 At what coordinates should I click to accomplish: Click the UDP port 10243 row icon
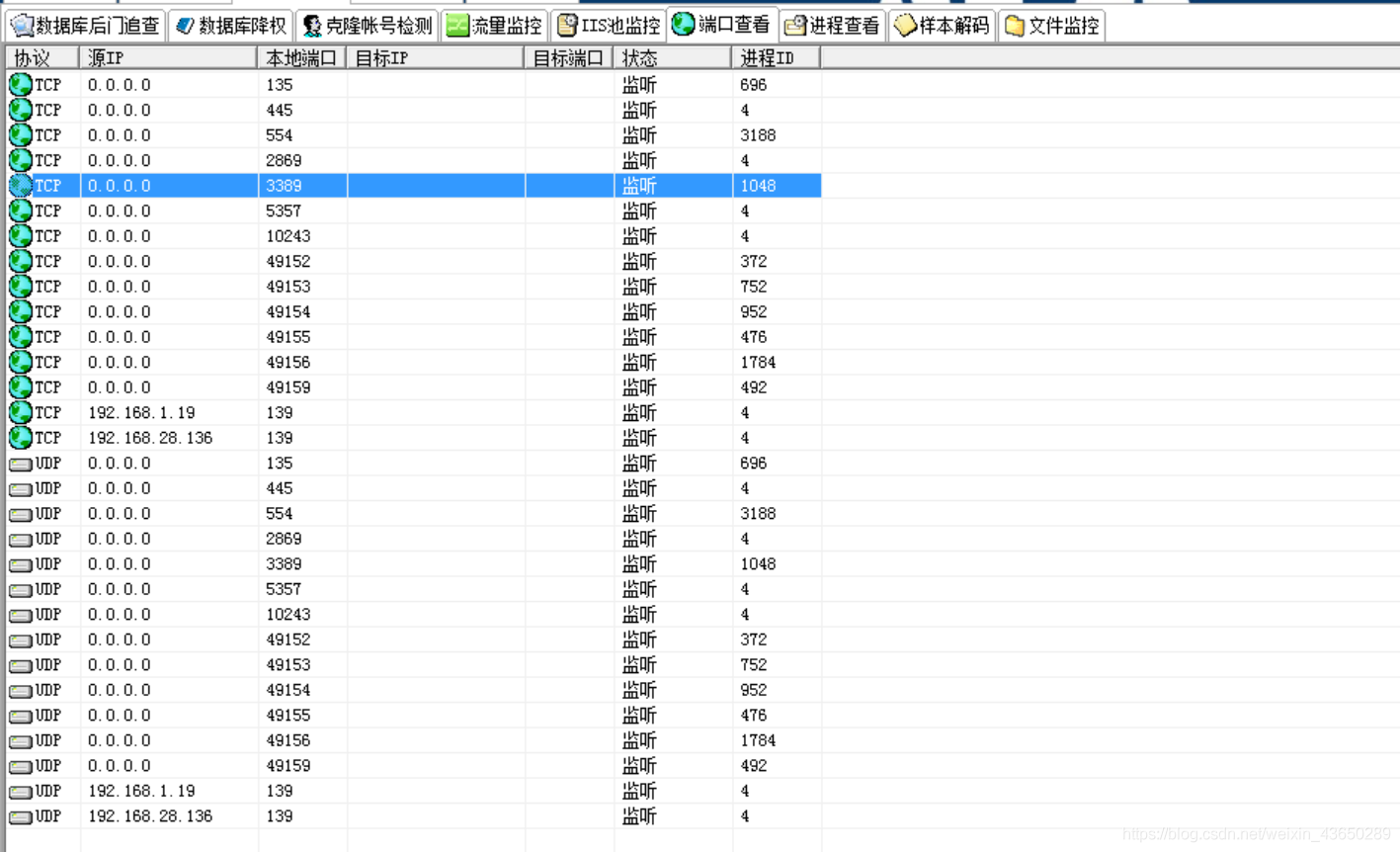click(x=21, y=615)
